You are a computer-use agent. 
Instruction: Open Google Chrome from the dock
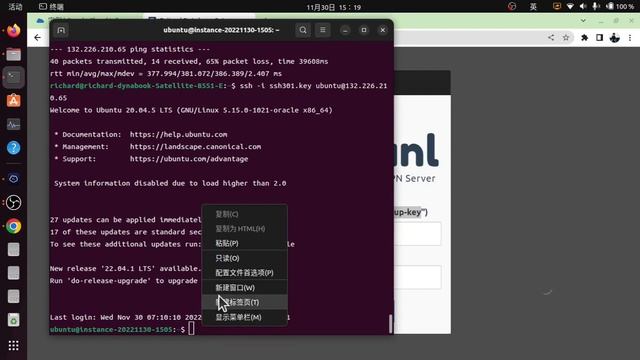13,226
